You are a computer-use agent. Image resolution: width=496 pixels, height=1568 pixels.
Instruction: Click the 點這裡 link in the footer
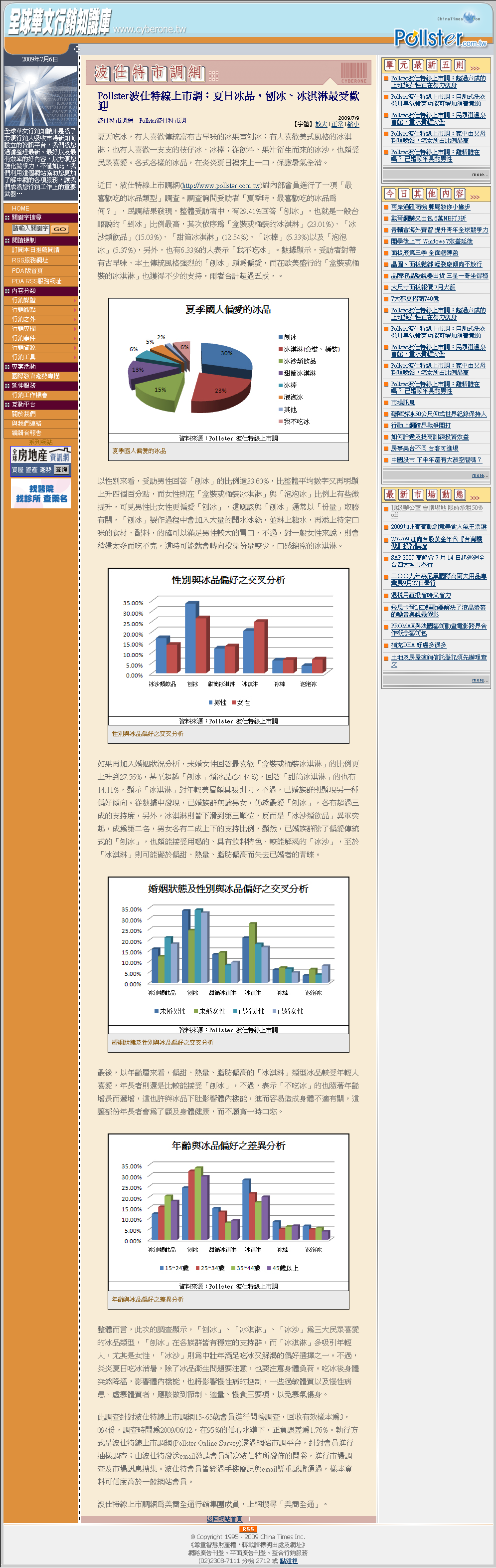tap(289, 1560)
